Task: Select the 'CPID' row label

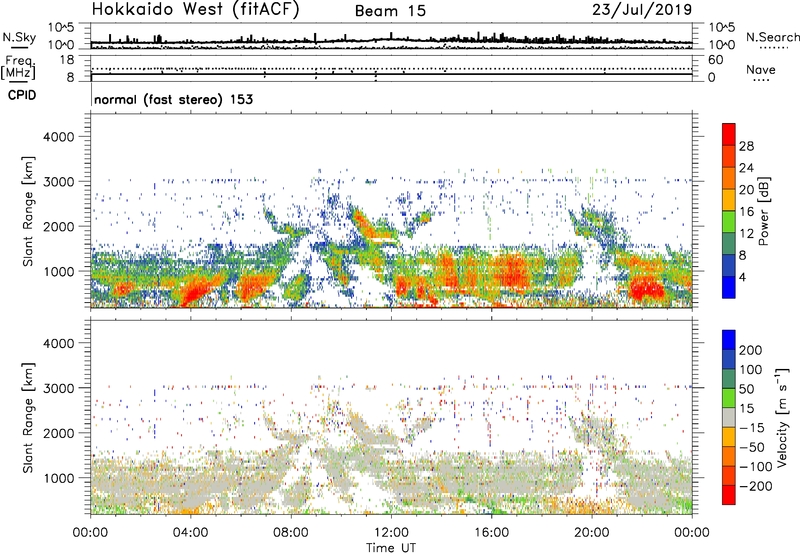Action: [x=22, y=95]
